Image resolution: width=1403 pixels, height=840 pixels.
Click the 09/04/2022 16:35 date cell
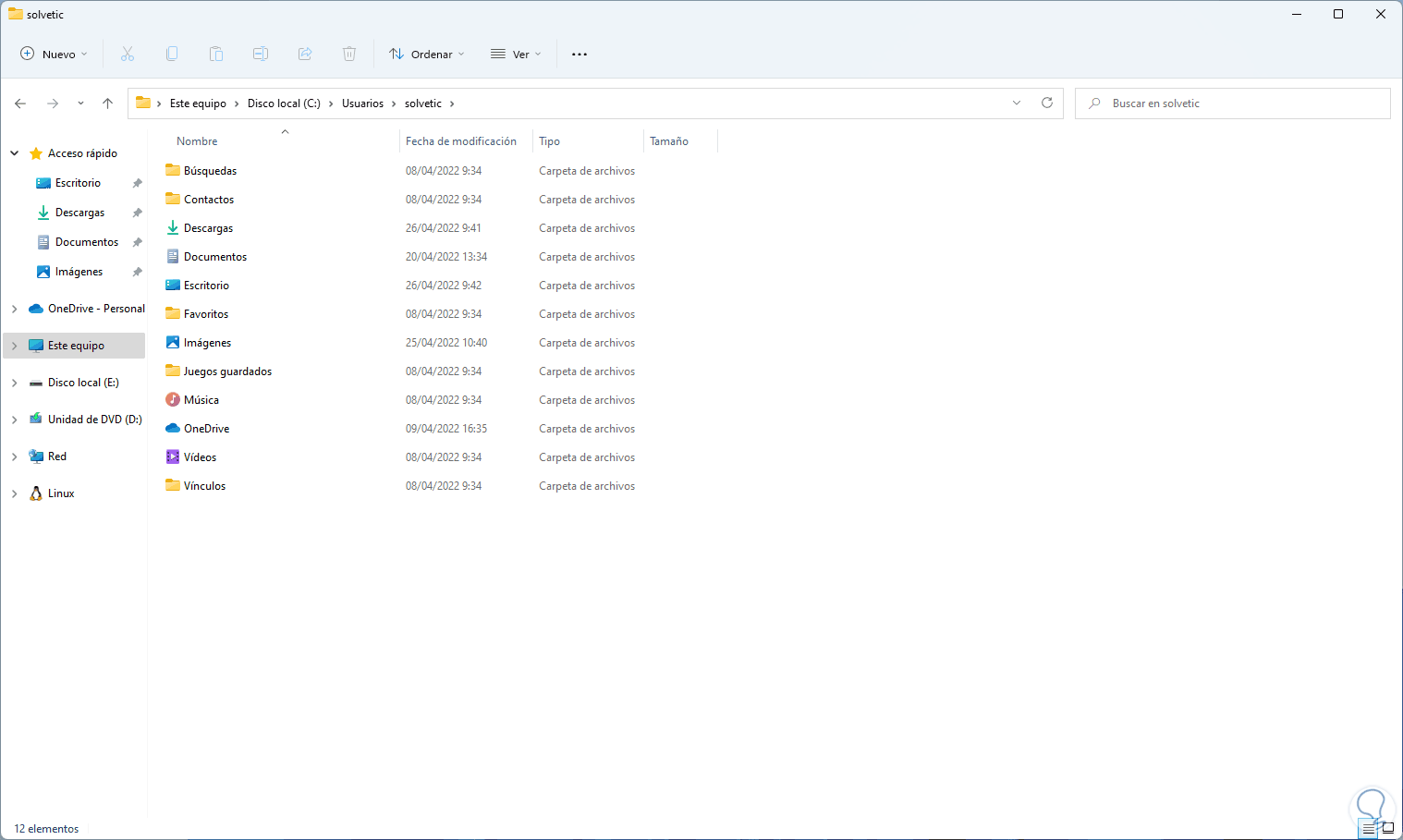[x=446, y=429]
